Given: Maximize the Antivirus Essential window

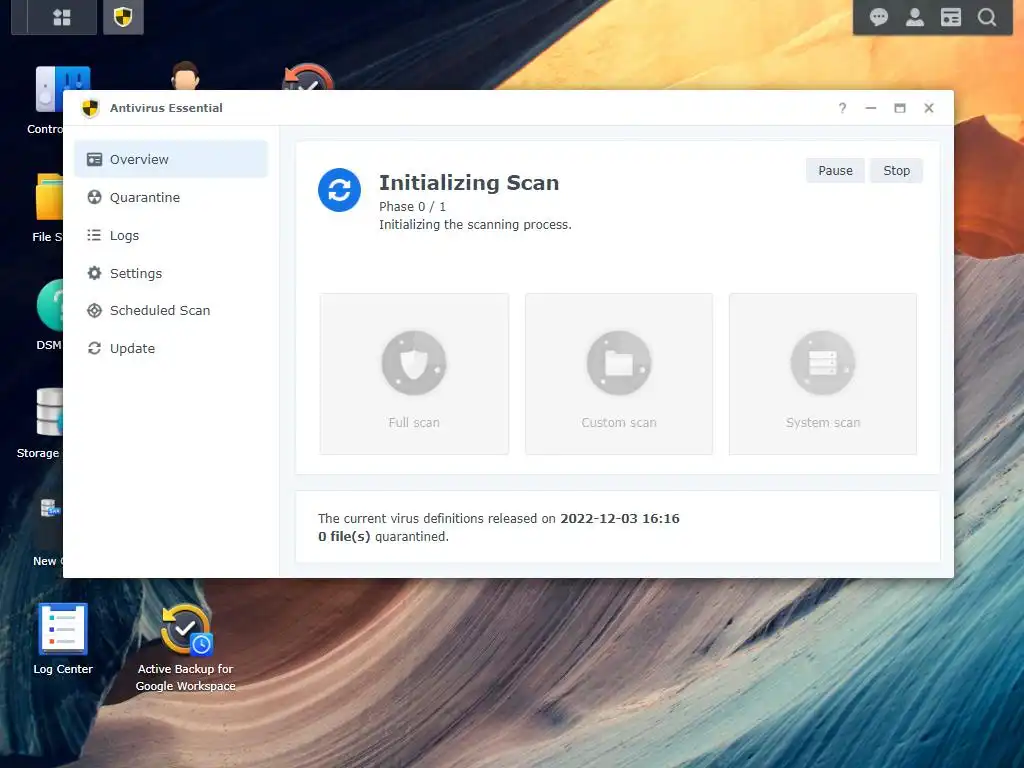Looking at the screenshot, I should 900,108.
